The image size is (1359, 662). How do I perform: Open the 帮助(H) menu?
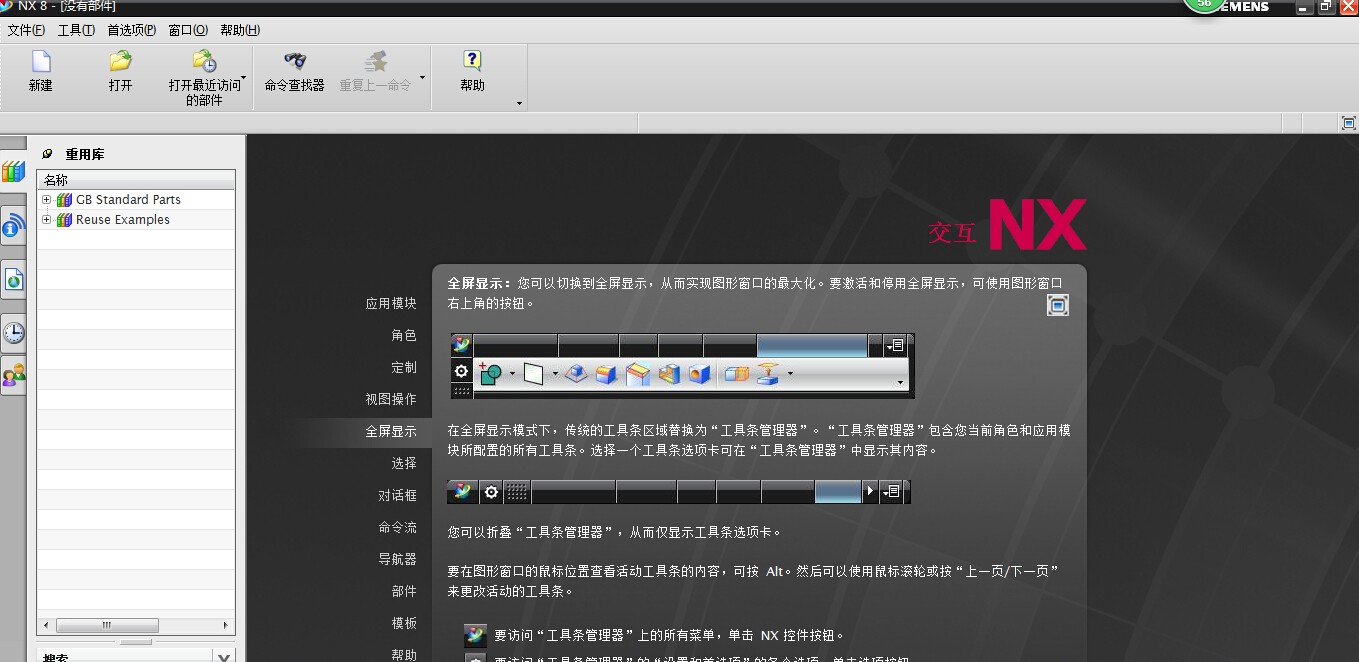click(x=239, y=30)
